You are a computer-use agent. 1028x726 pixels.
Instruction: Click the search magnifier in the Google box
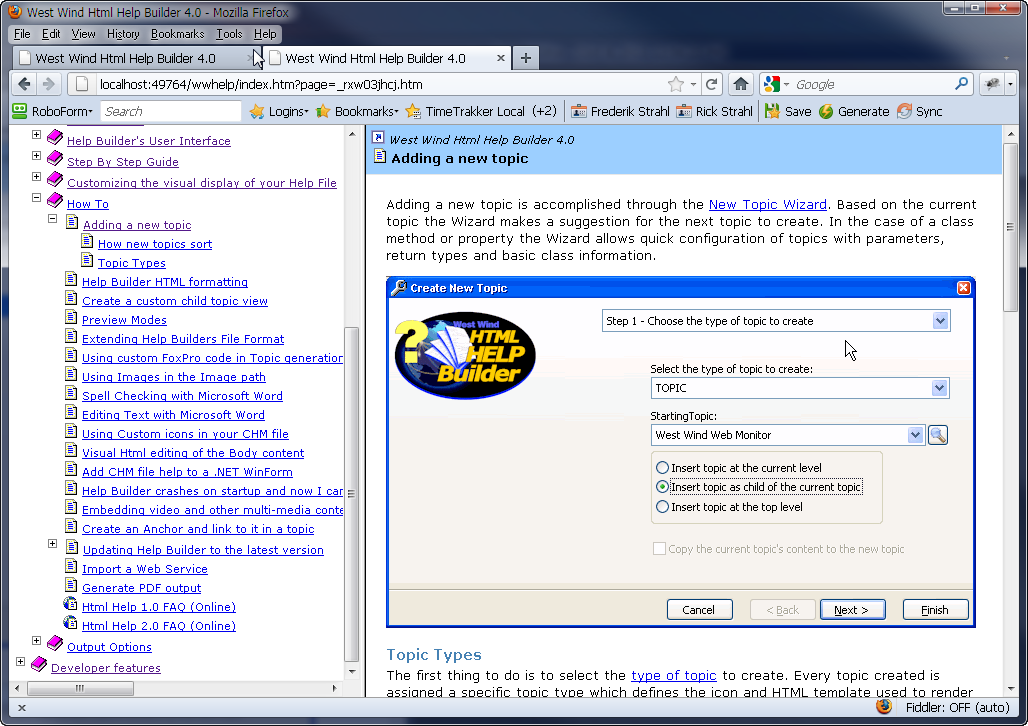pos(961,84)
